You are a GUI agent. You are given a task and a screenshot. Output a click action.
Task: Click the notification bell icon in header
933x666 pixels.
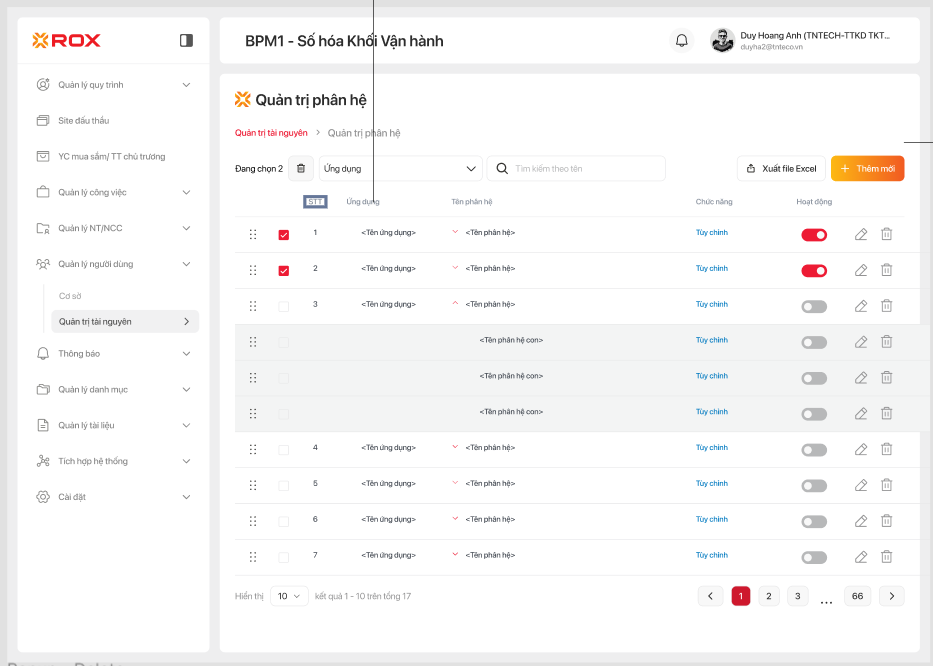coord(682,41)
